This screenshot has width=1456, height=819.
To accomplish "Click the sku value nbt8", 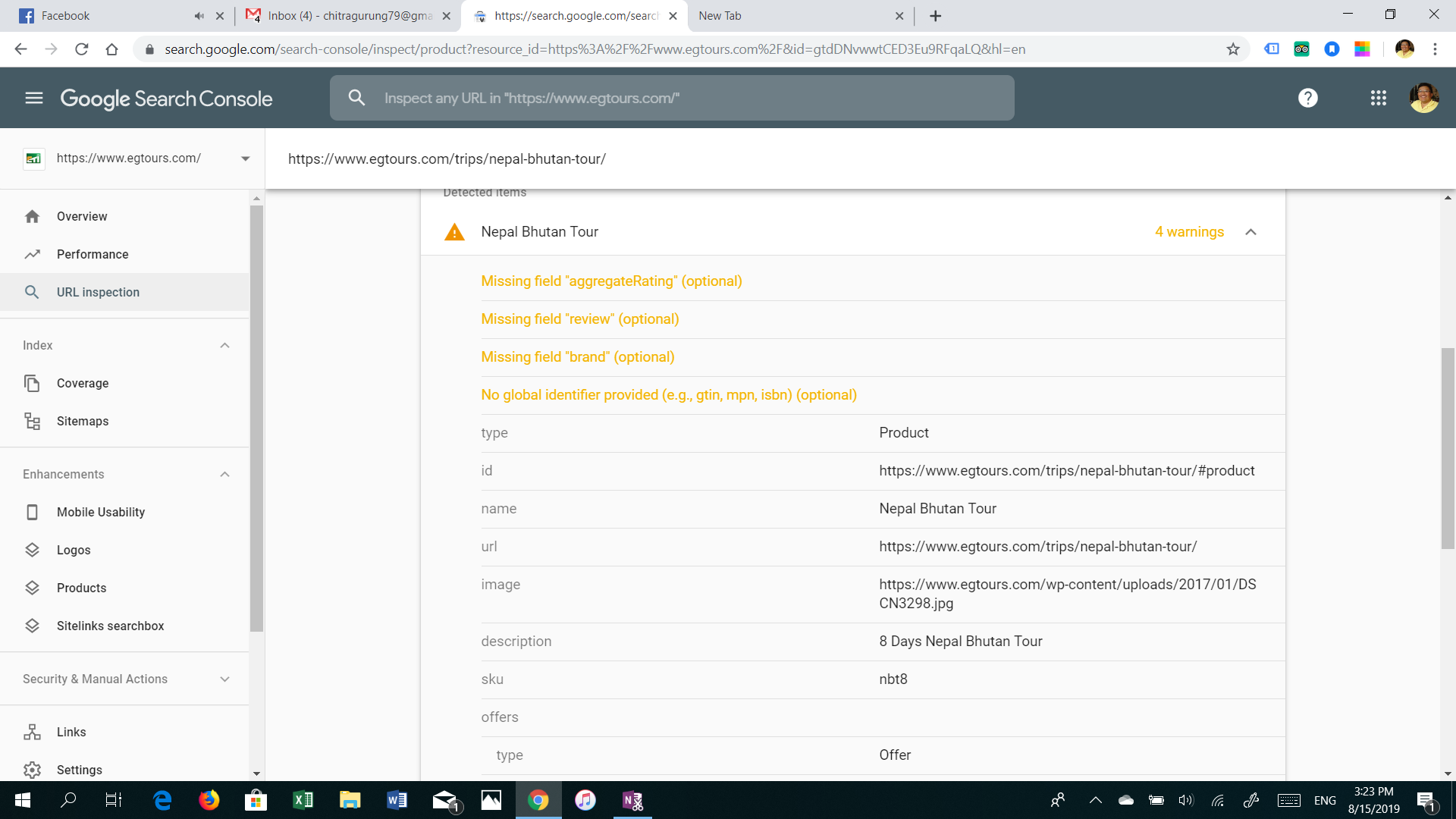I will pyautogui.click(x=893, y=679).
